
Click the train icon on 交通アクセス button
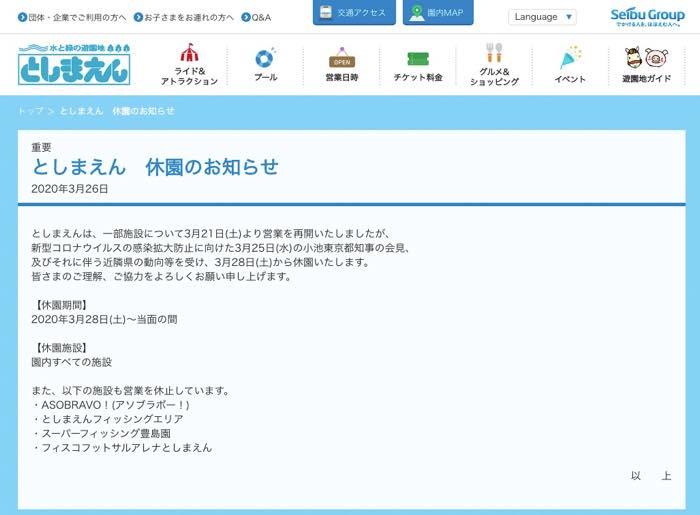pyautogui.click(x=326, y=12)
